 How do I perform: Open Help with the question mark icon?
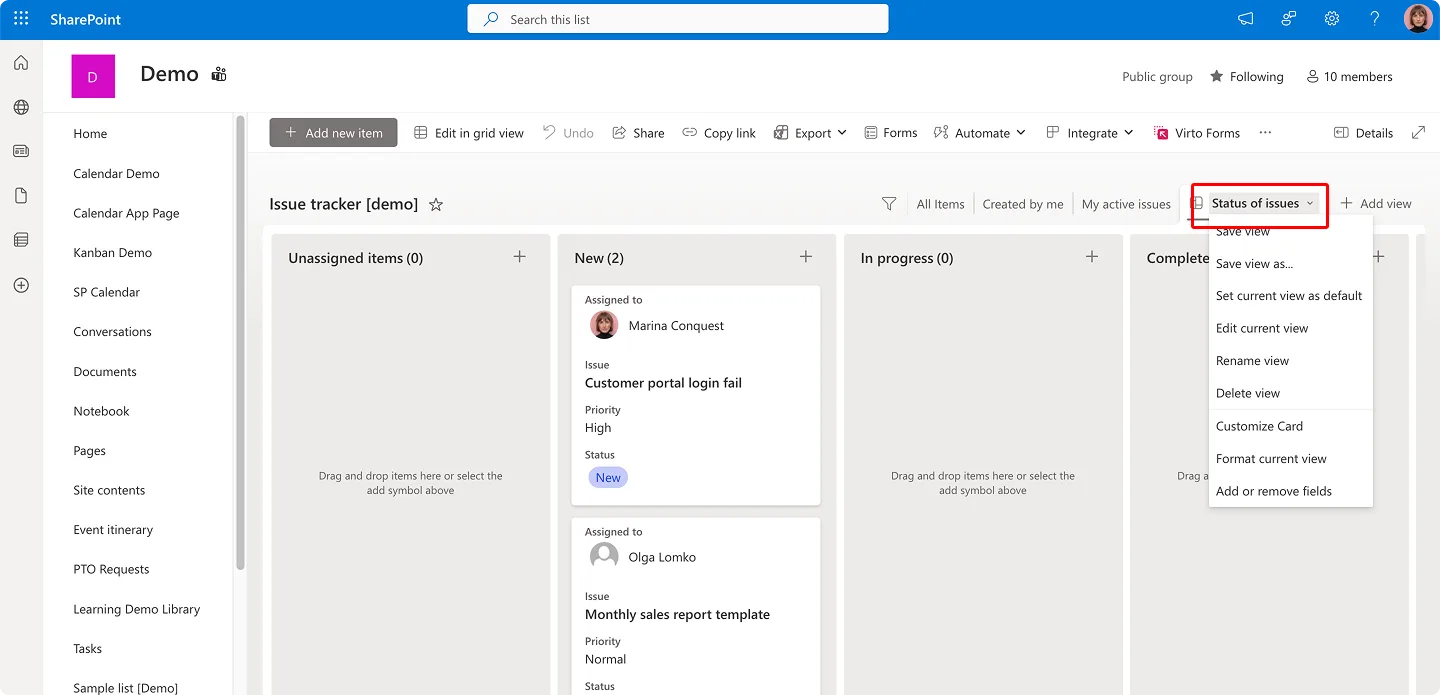coord(1374,18)
